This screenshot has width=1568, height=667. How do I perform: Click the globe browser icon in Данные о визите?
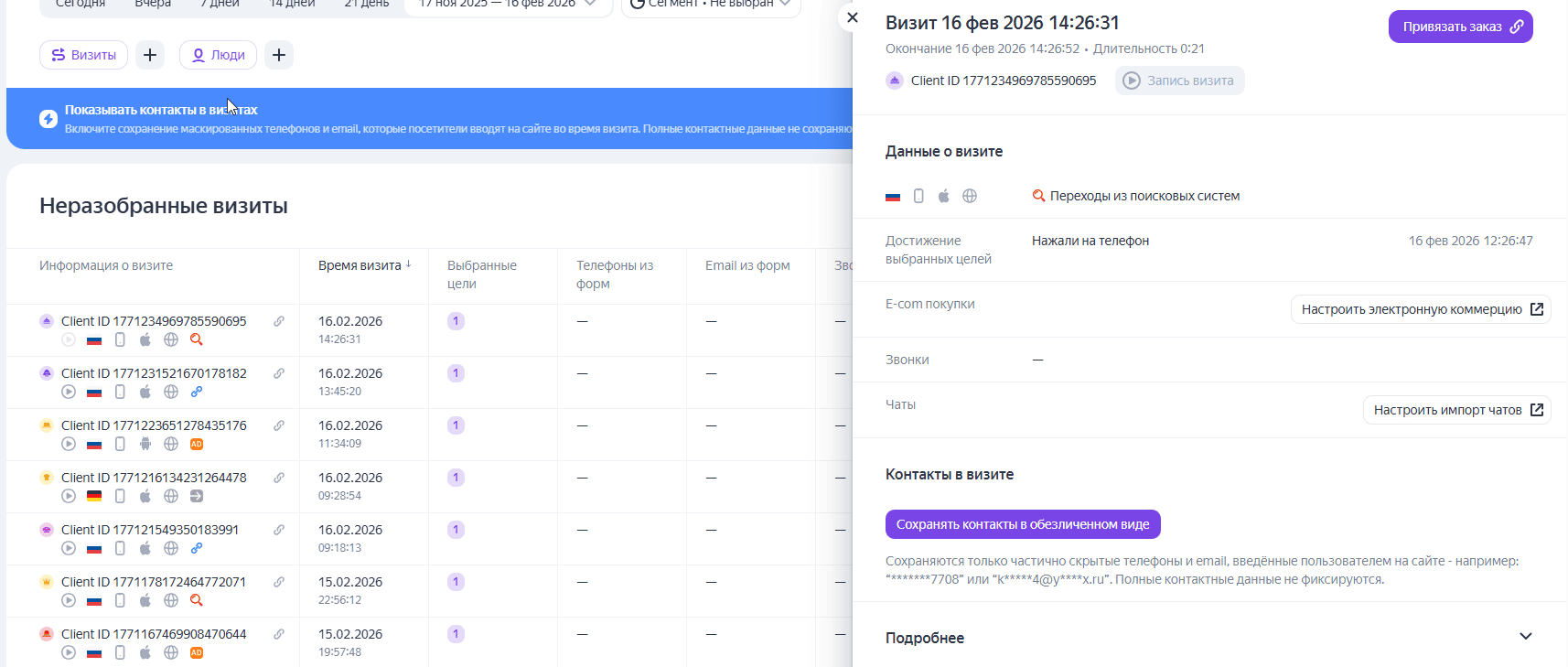tap(970, 196)
